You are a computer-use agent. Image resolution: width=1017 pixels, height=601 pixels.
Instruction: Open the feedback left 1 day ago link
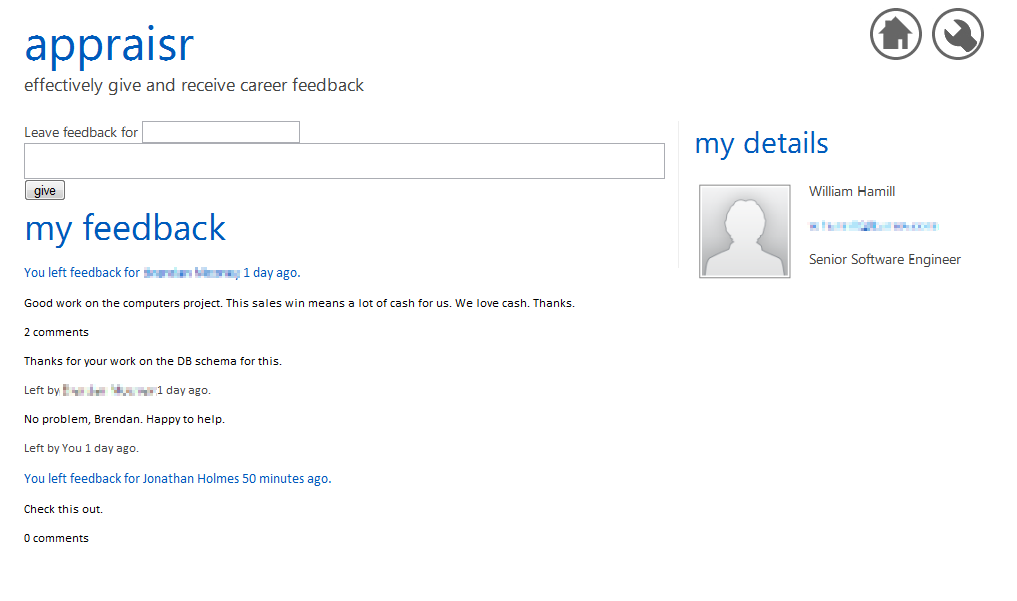coord(162,272)
